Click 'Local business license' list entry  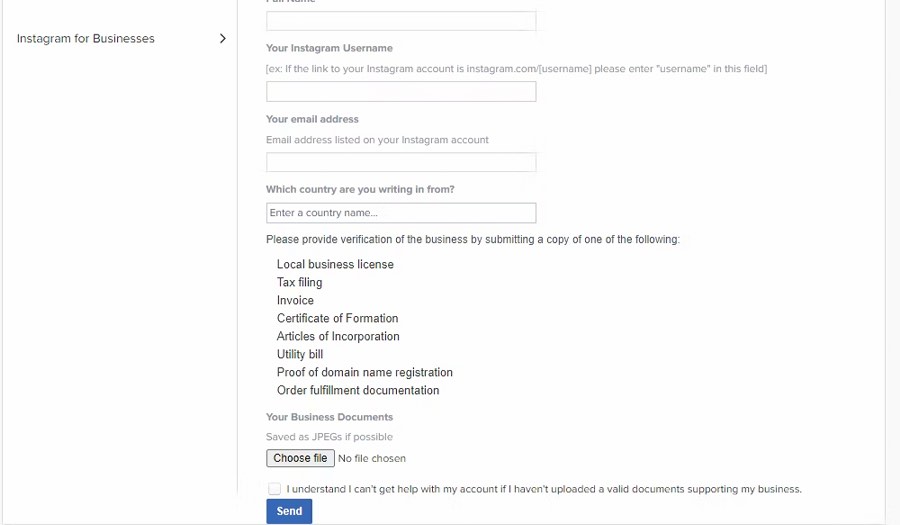[x=335, y=265]
